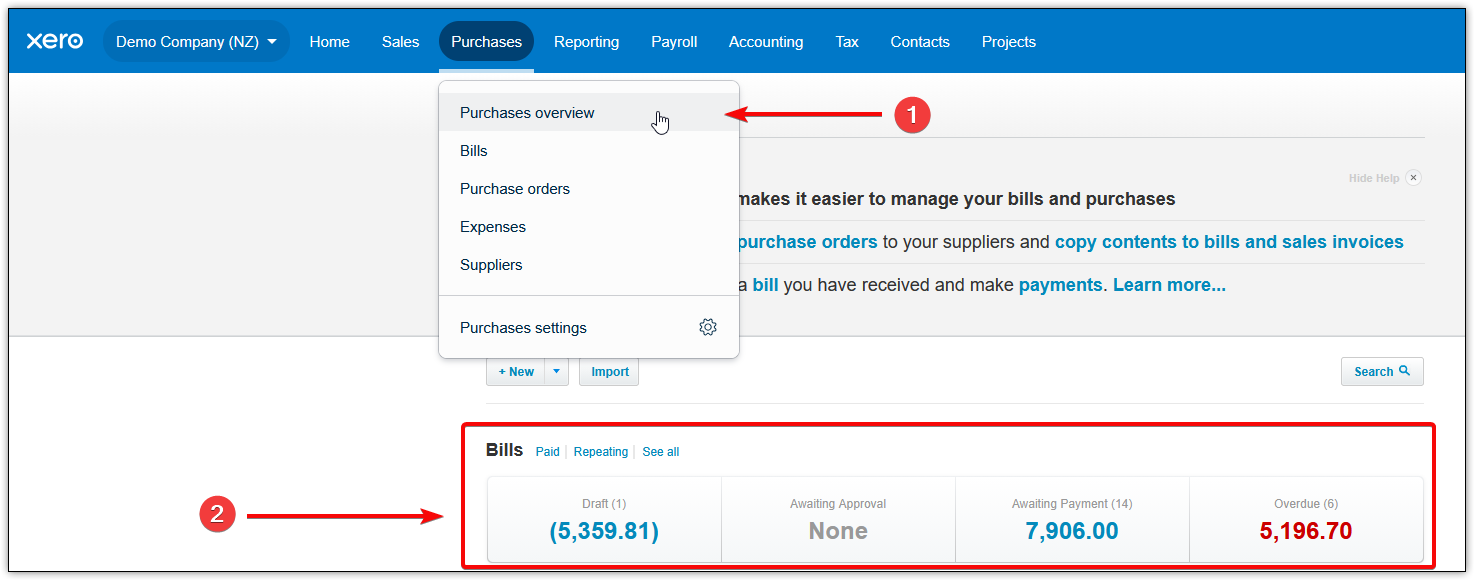Follow the purchase orders link
Image resolution: width=1474 pixels, height=580 pixels.
point(807,242)
